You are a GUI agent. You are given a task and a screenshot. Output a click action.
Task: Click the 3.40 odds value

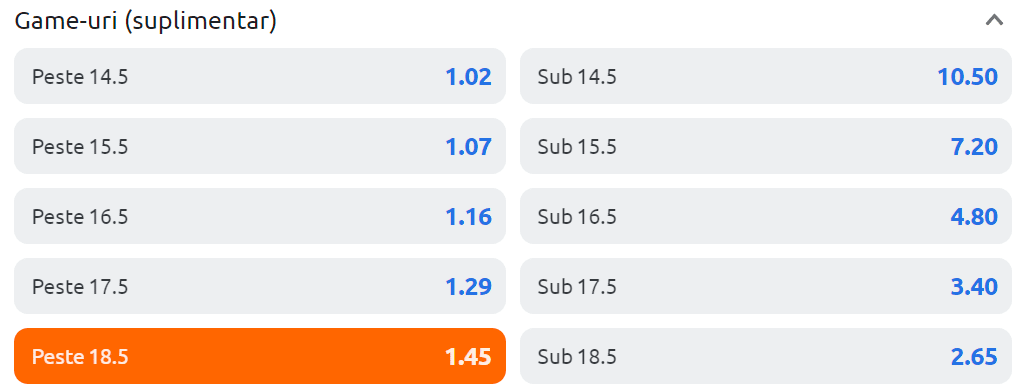974,287
